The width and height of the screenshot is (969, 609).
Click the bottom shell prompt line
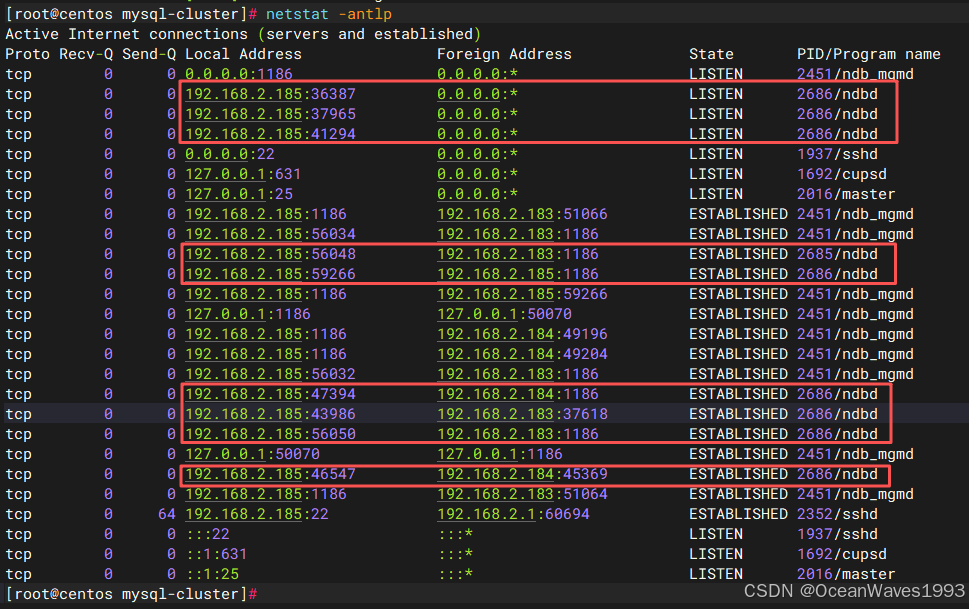click(x=131, y=594)
